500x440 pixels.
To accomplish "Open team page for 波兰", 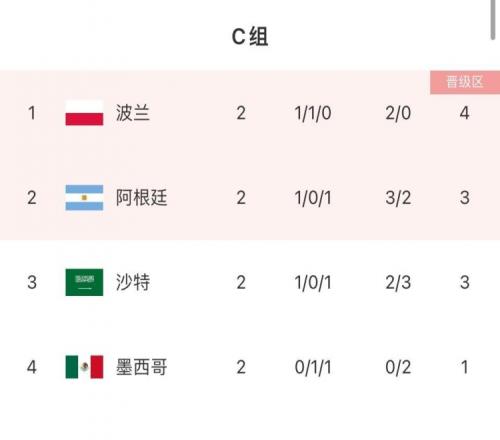I will pos(133,113).
